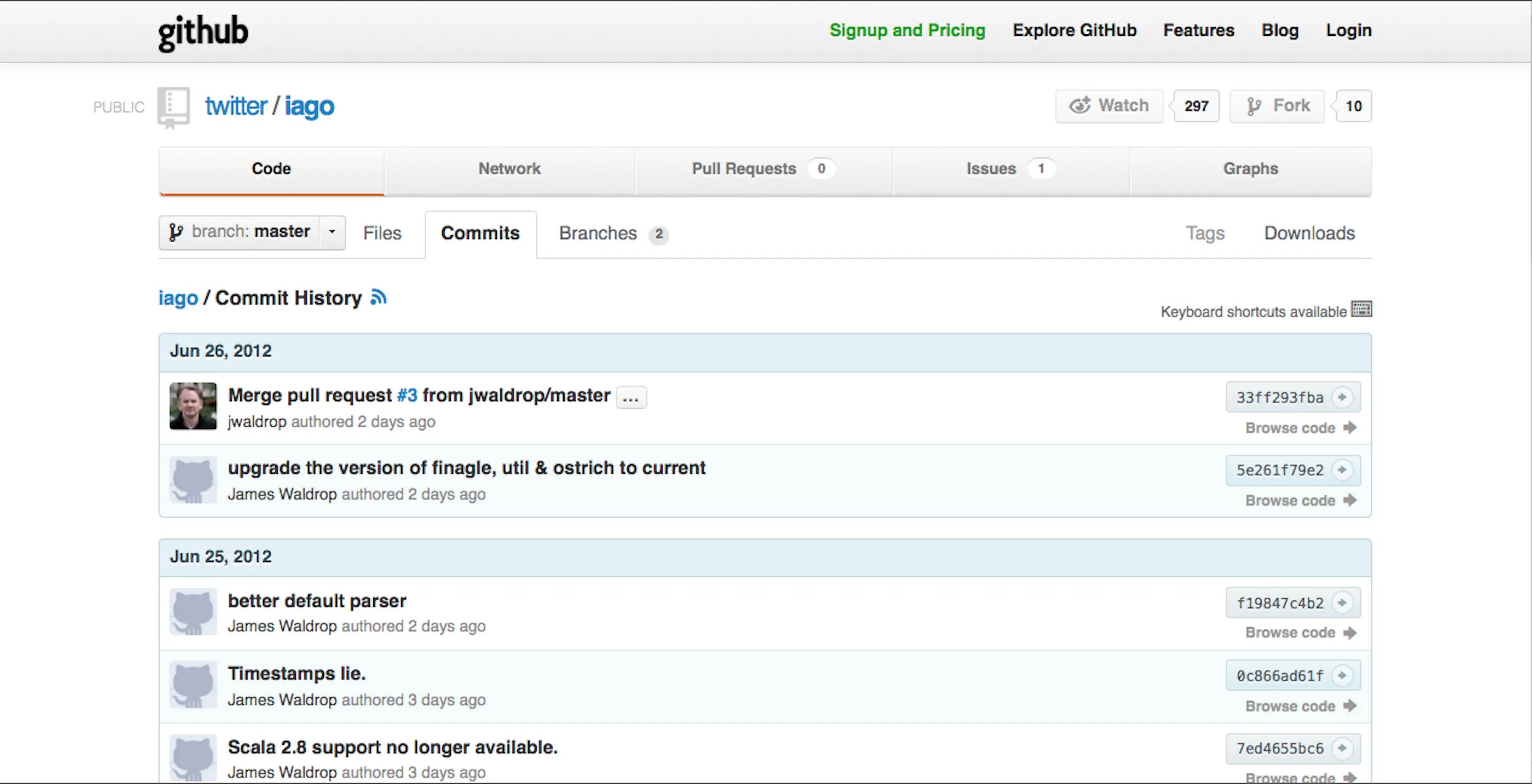Click the branch dropdown arrow

332,232
